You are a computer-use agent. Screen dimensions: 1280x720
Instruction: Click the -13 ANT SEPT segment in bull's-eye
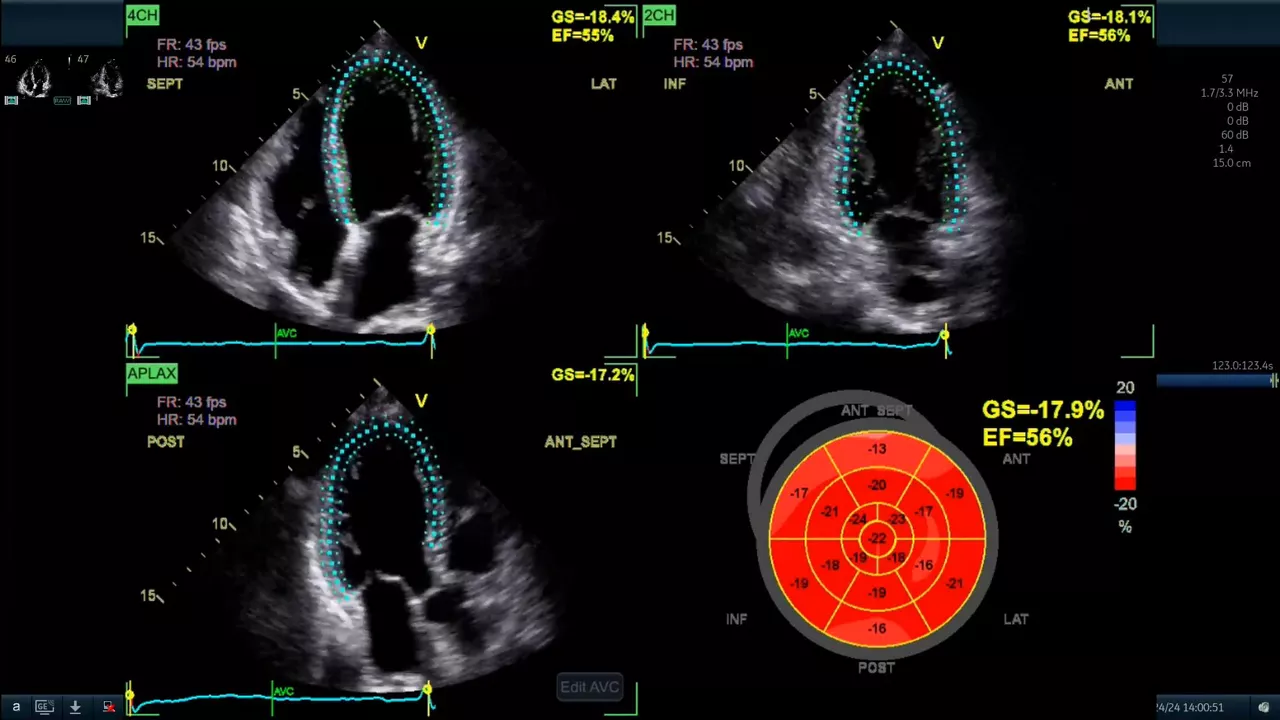(x=877, y=449)
